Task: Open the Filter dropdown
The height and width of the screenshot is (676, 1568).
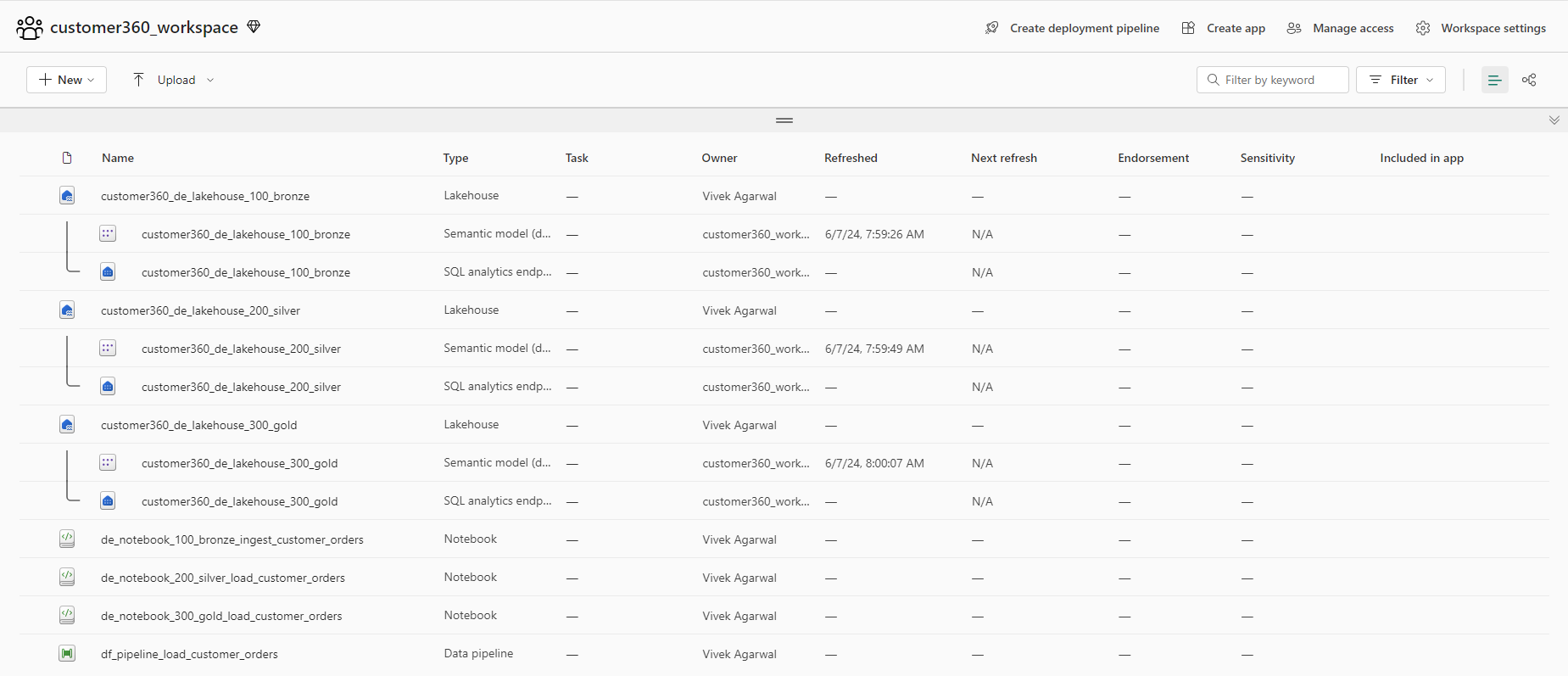Action: [1400, 80]
